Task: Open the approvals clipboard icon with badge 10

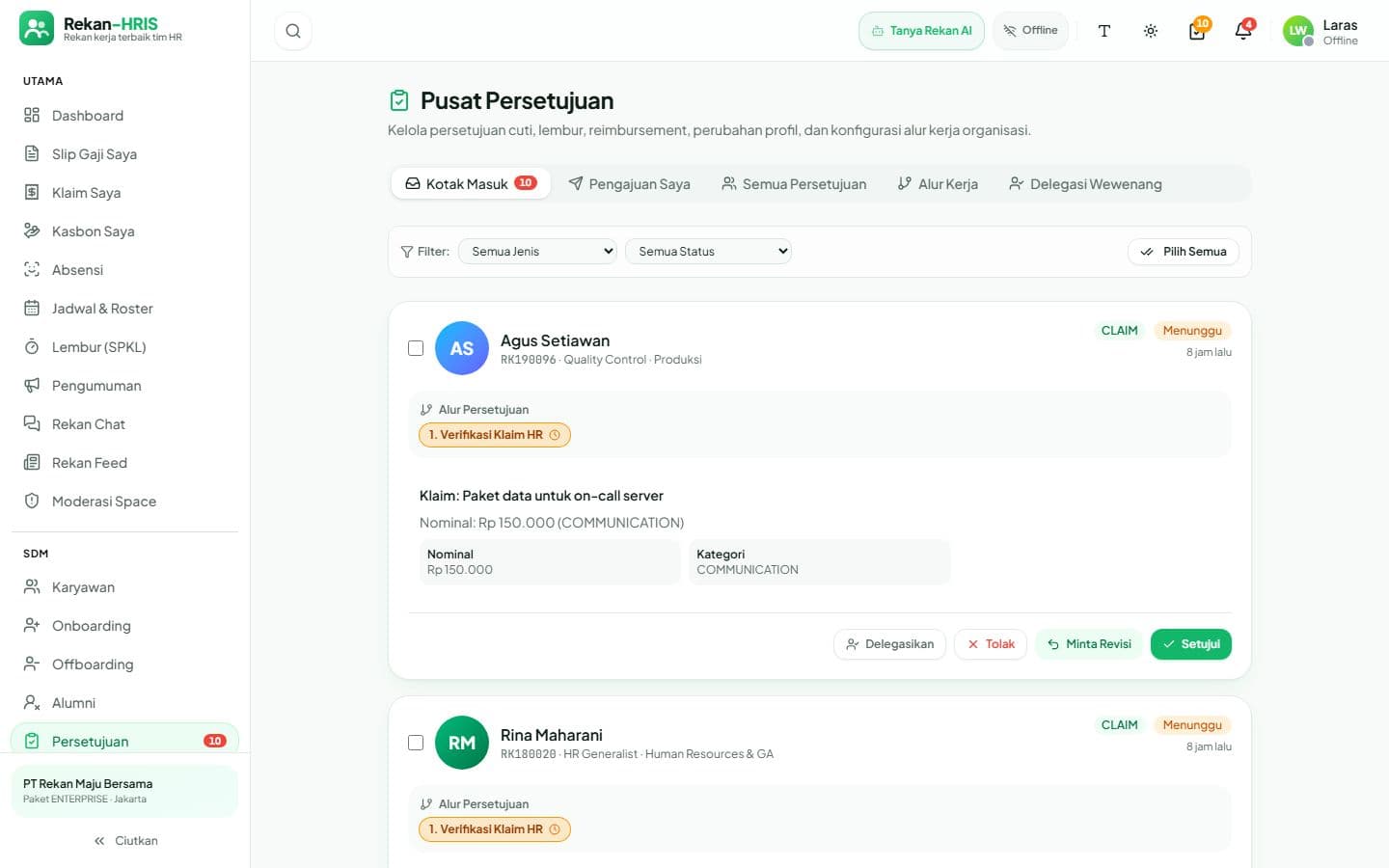Action: click(1197, 31)
